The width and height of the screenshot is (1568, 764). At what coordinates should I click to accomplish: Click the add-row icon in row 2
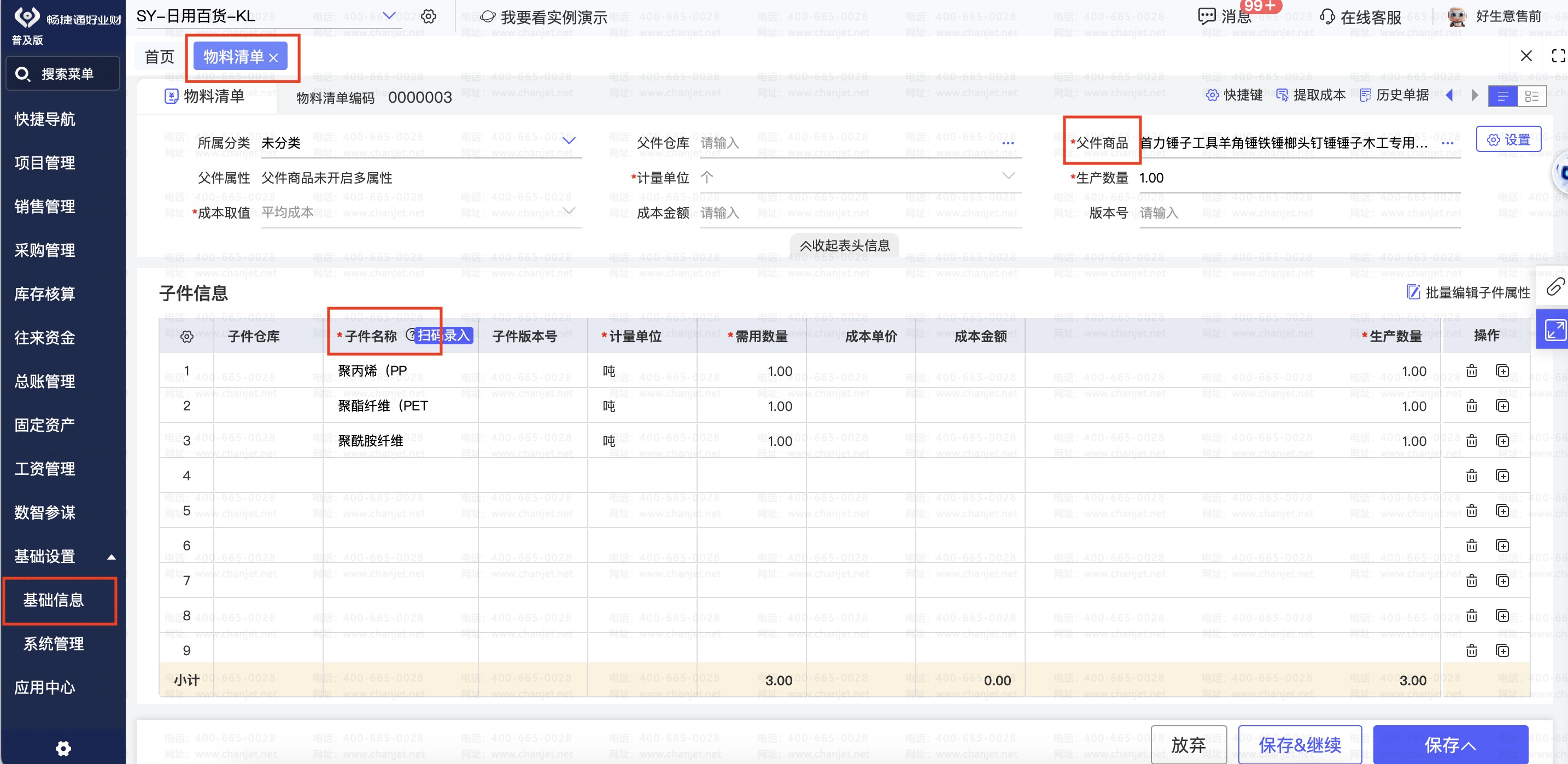1502,405
